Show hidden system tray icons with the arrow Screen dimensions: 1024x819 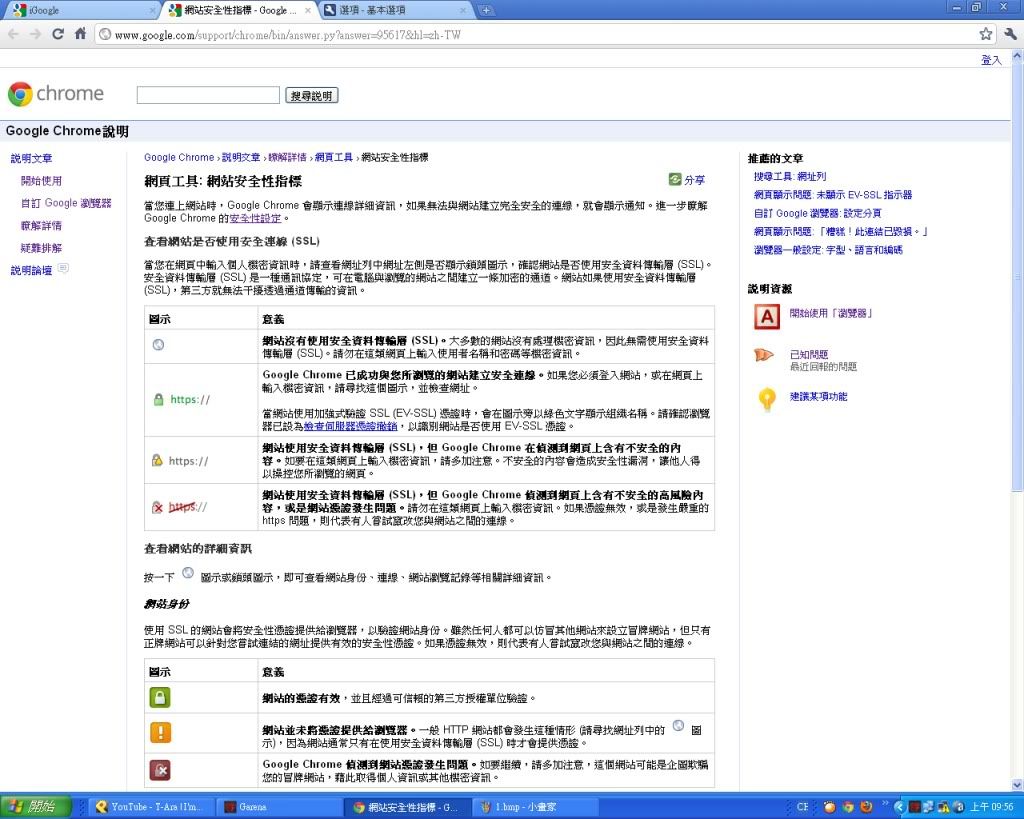(899, 807)
